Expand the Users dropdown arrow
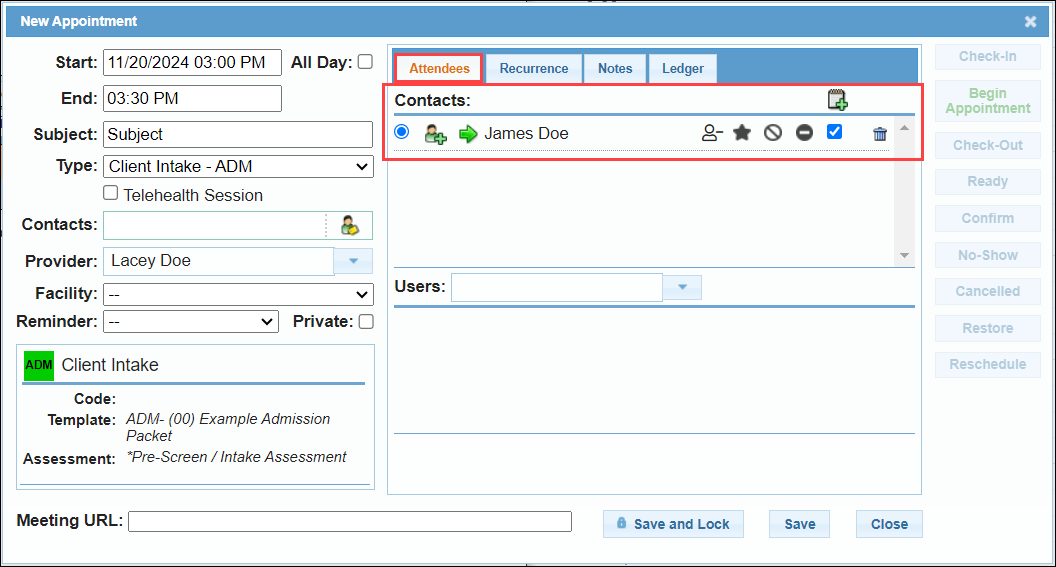Screen dimensions: 1056x567 point(682,288)
